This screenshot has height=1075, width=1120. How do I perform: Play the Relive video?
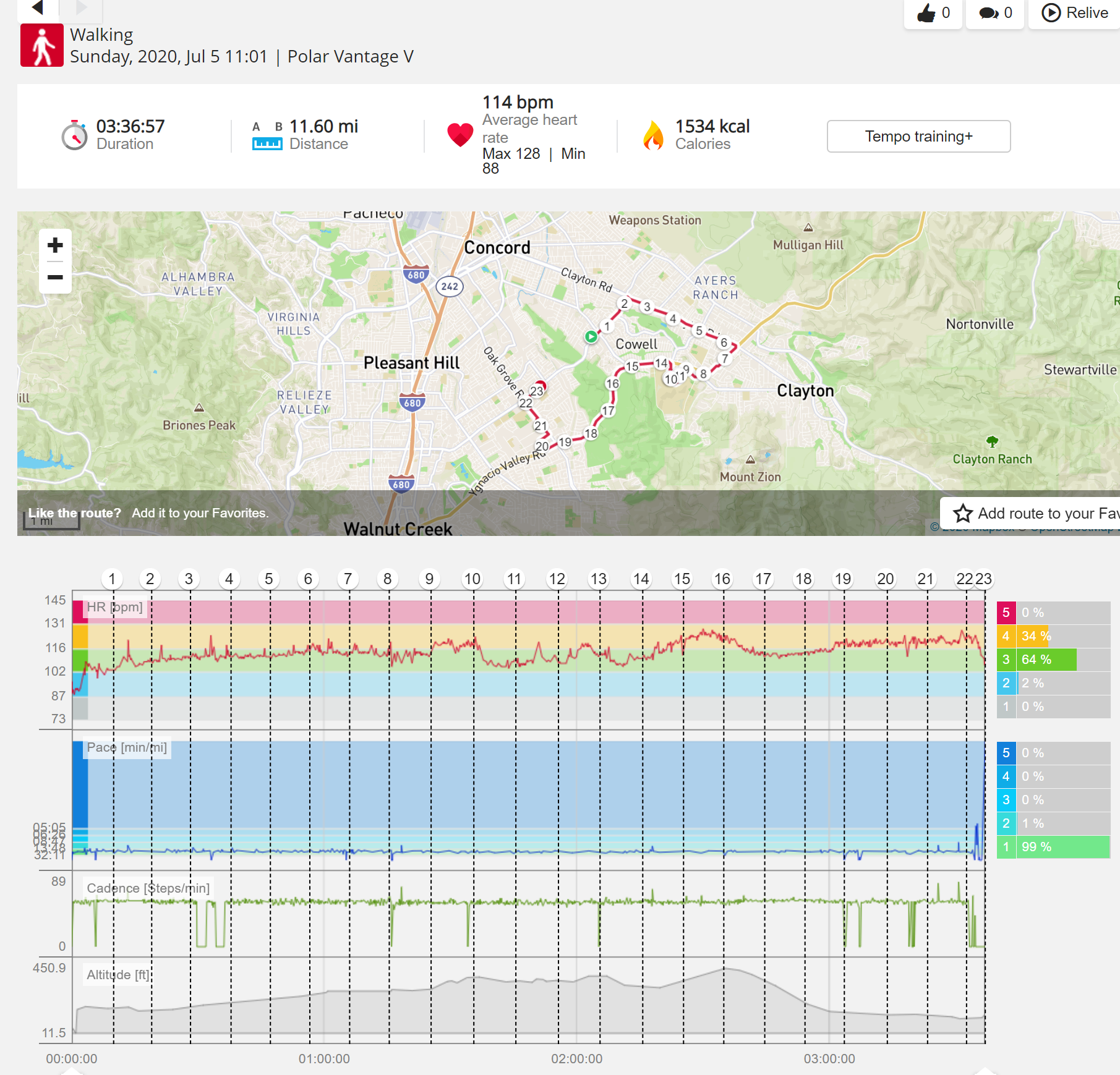click(1074, 13)
